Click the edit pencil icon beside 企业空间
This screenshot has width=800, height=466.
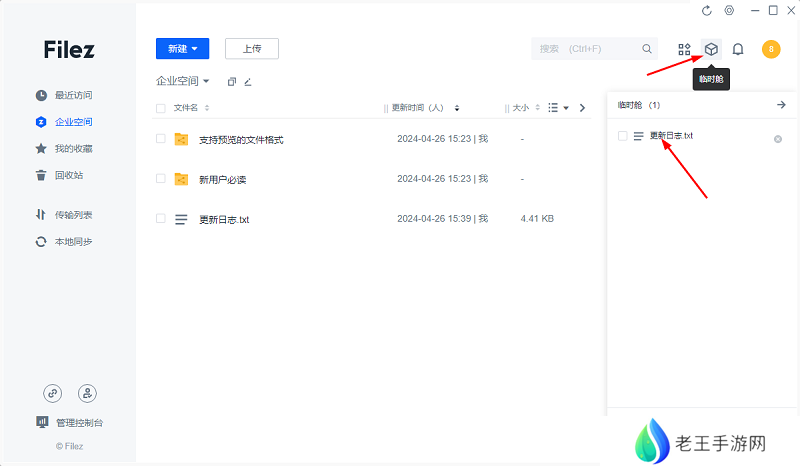[248, 82]
